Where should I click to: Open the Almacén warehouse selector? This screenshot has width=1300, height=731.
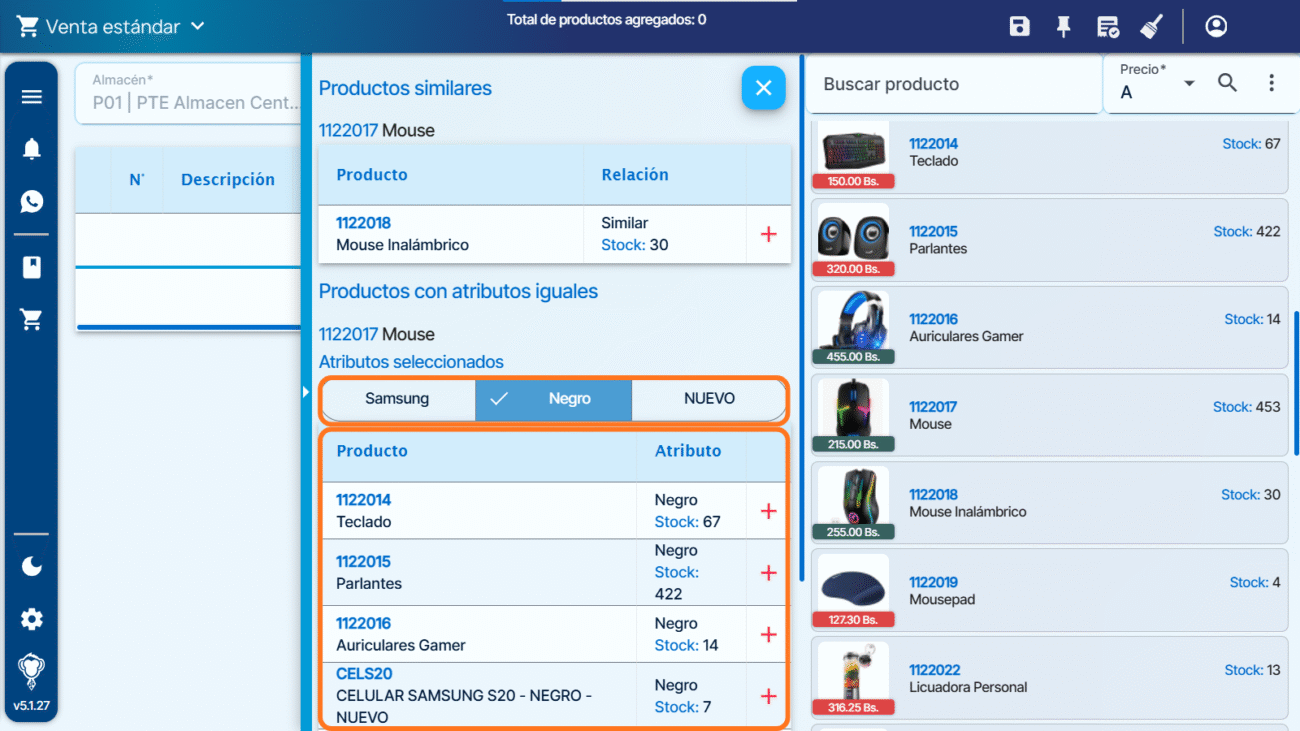(x=188, y=94)
